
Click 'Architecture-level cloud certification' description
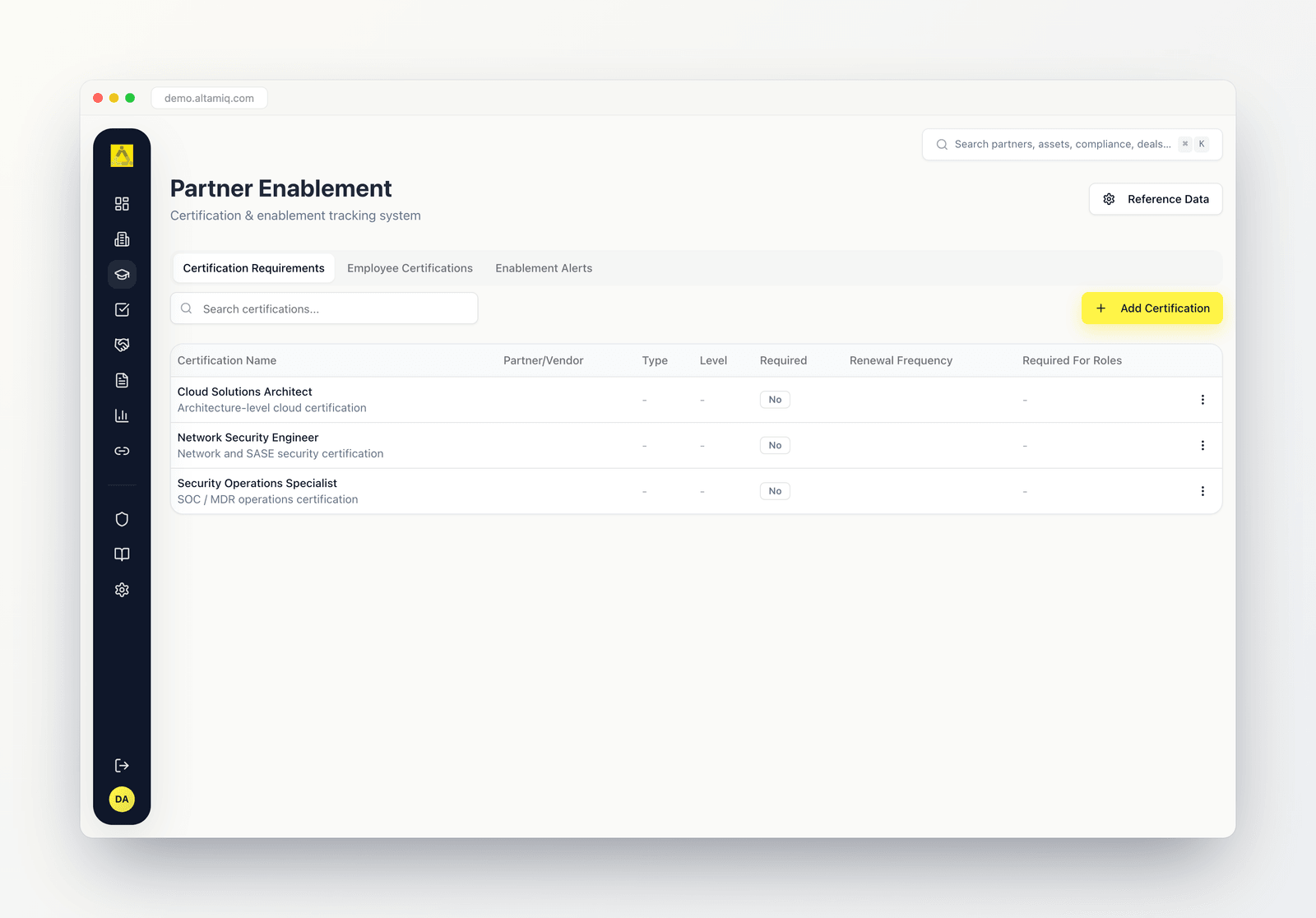[271, 408]
